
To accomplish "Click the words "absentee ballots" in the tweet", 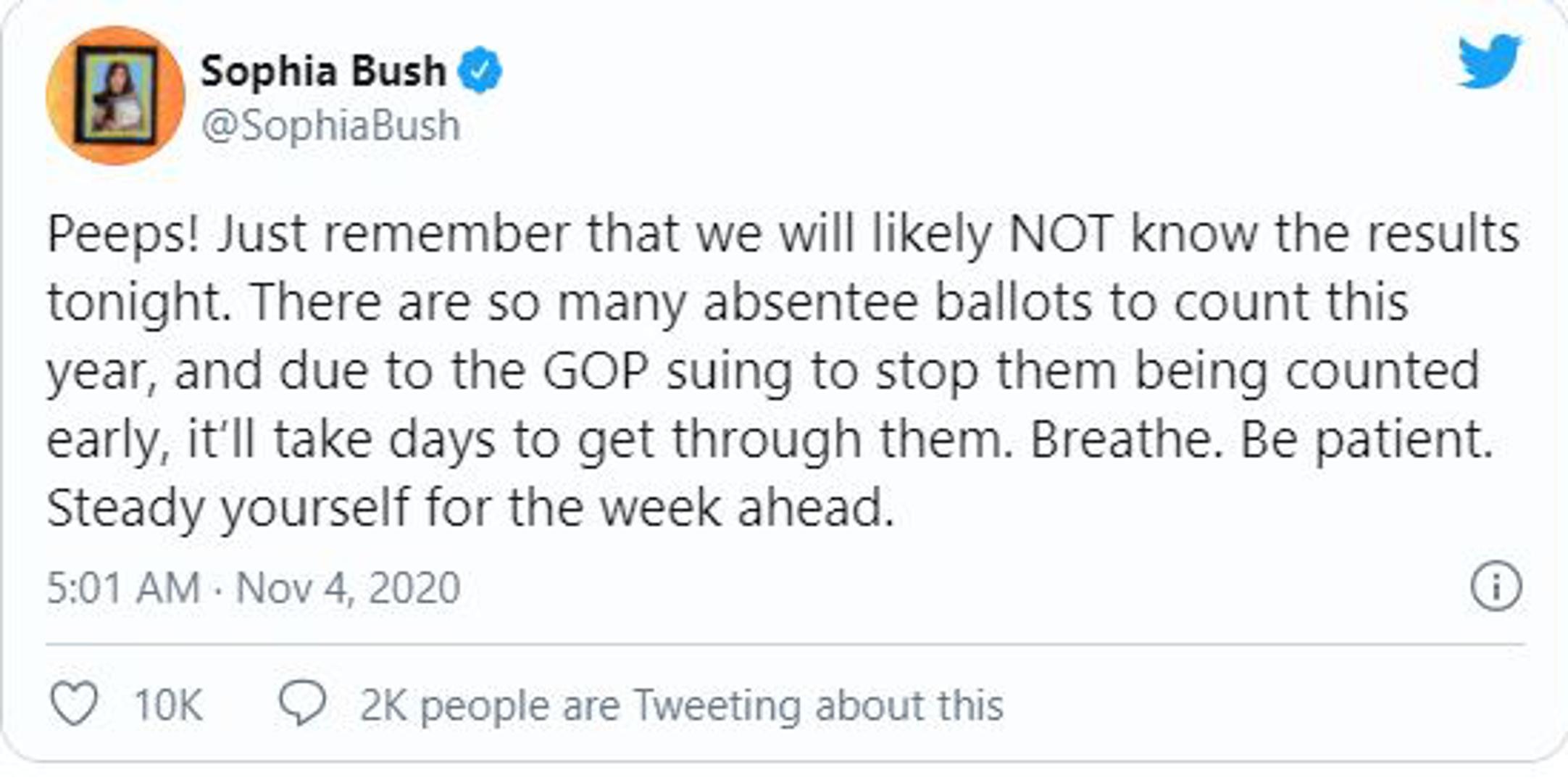I will click(x=897, y=302).
